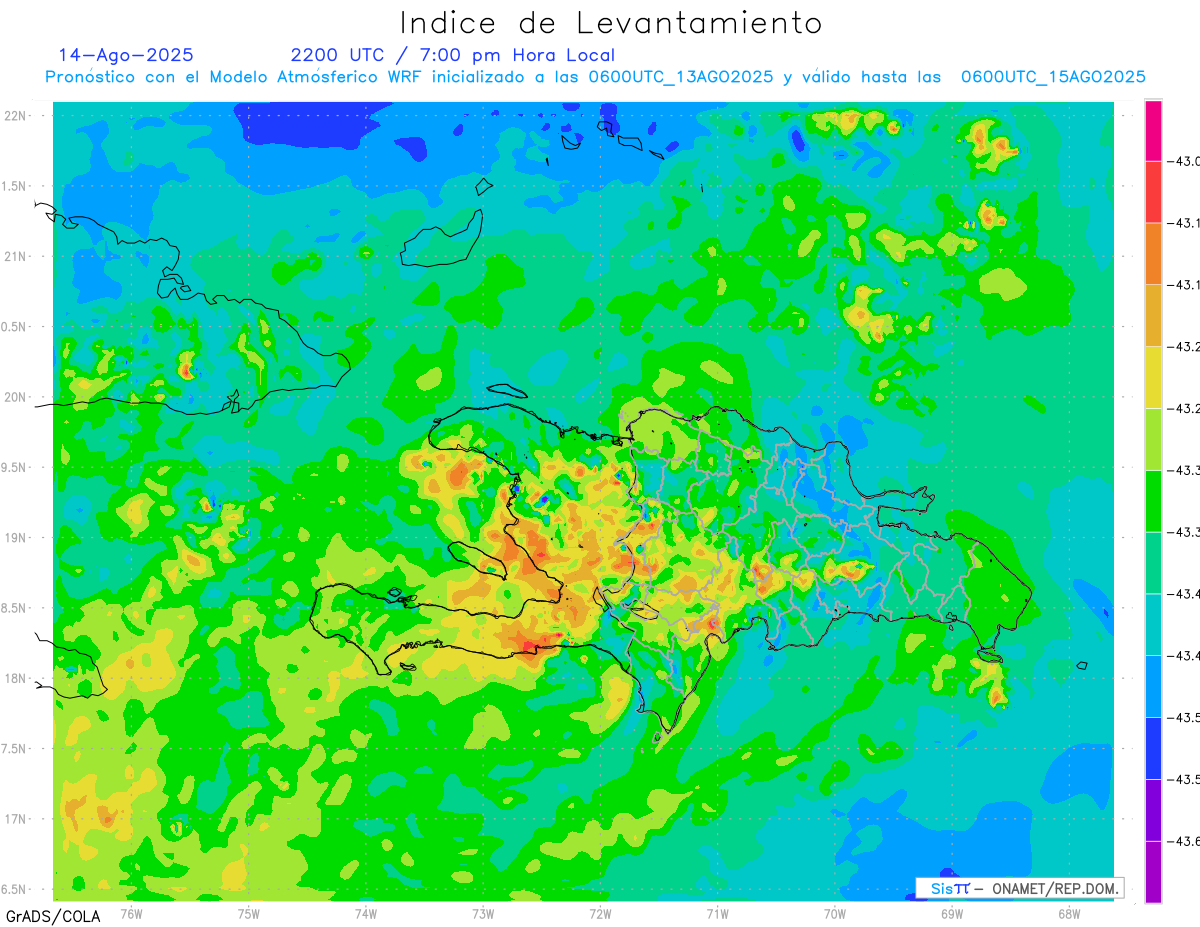Select the bright yellow legend swatch
This screenshot has height=927, width=1200.
(1153, 377)
